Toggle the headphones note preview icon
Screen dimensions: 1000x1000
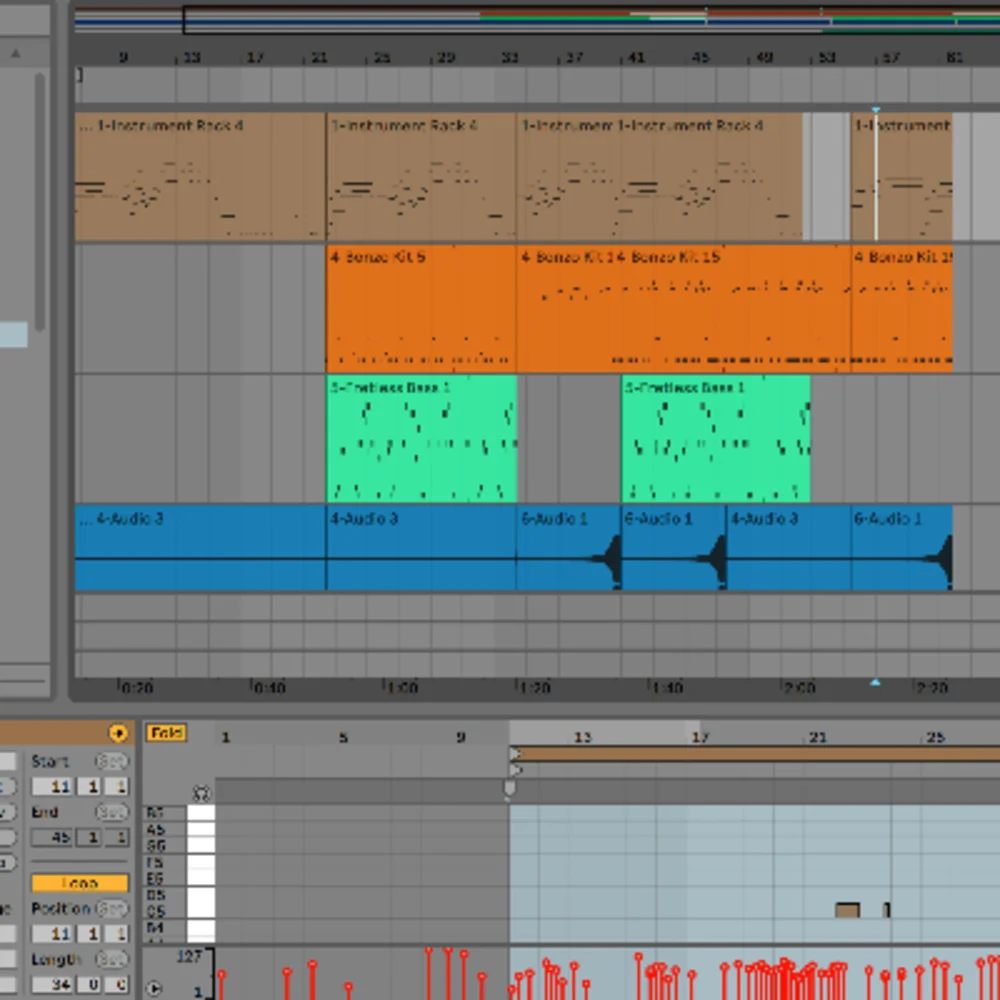[x=201, y=793]
